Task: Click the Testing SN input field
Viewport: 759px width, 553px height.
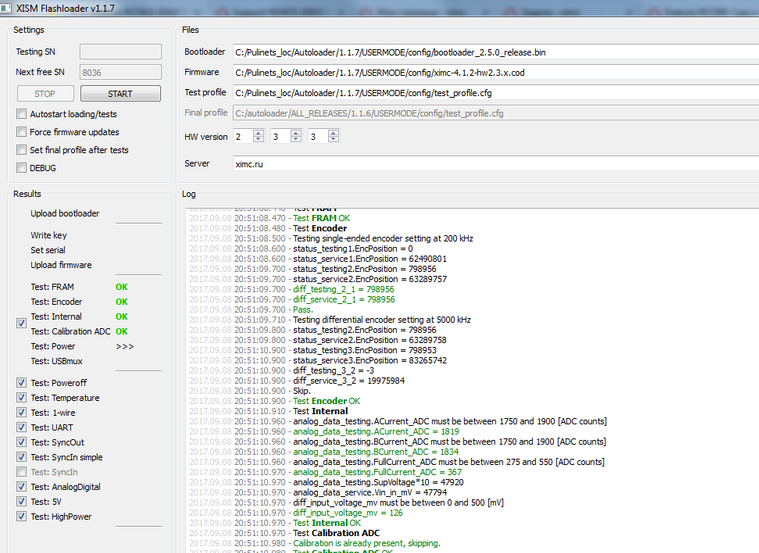Action: tap(121, 52)
